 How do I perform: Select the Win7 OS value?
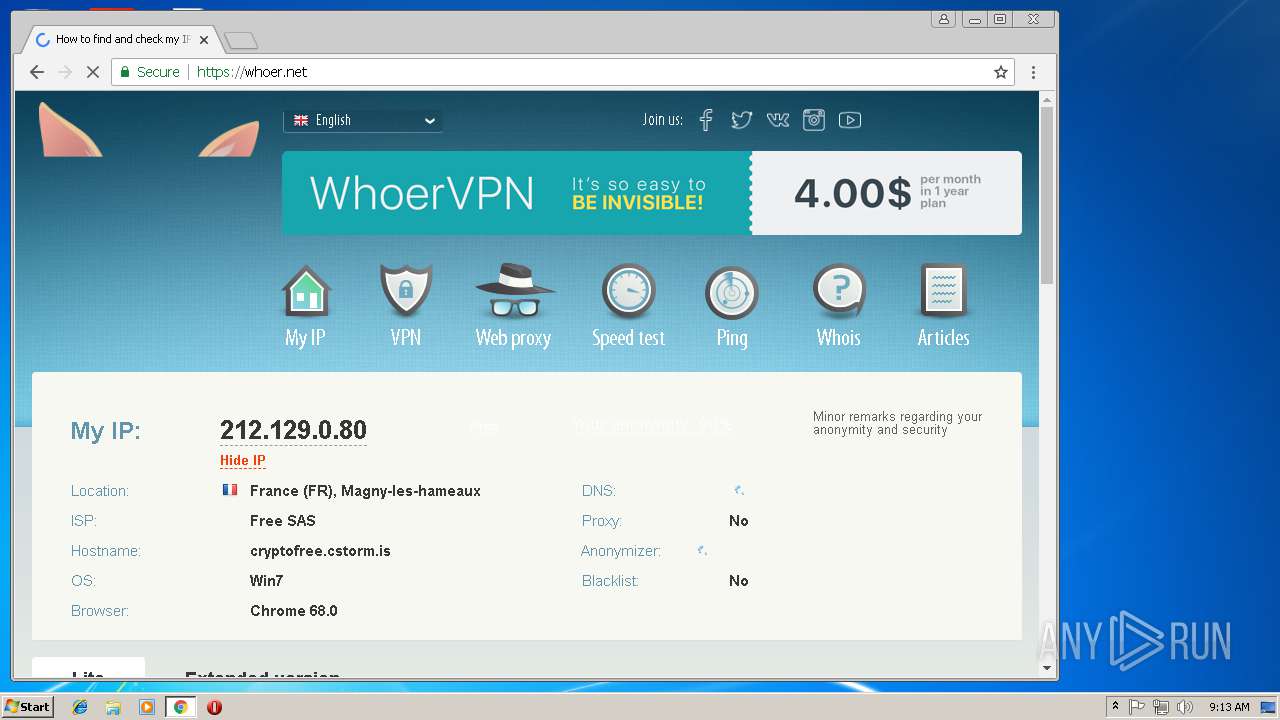(x=267, y=581)
